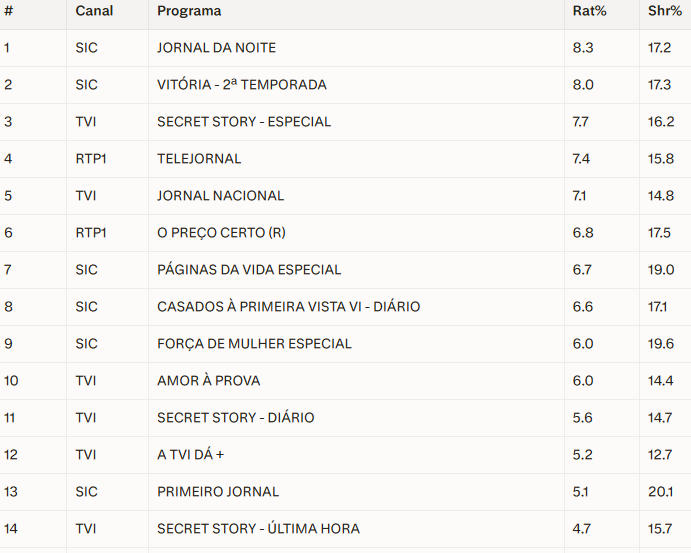
Task: Select the AMOR À PROVA cell
Action: (x=208, y=381)
